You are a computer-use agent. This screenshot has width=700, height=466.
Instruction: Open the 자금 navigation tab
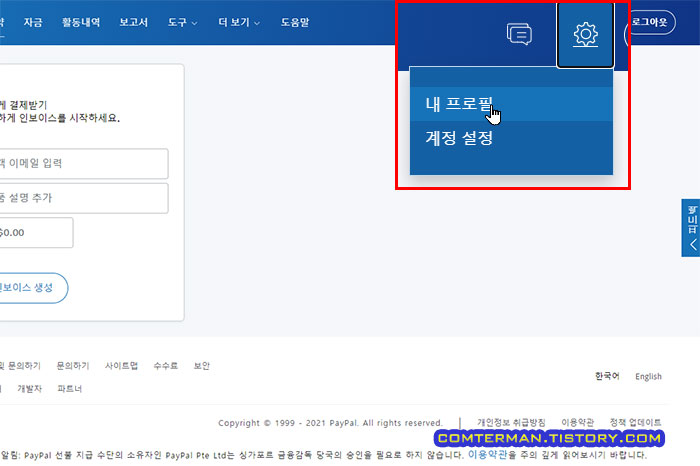click(33, 22)
